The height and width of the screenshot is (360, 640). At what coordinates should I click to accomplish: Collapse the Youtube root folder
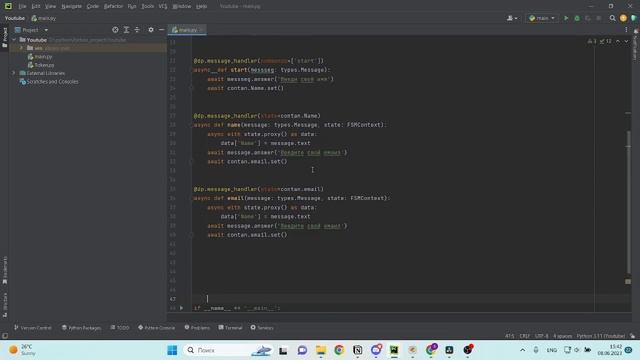pyautogui.click(x=14, y=40)
